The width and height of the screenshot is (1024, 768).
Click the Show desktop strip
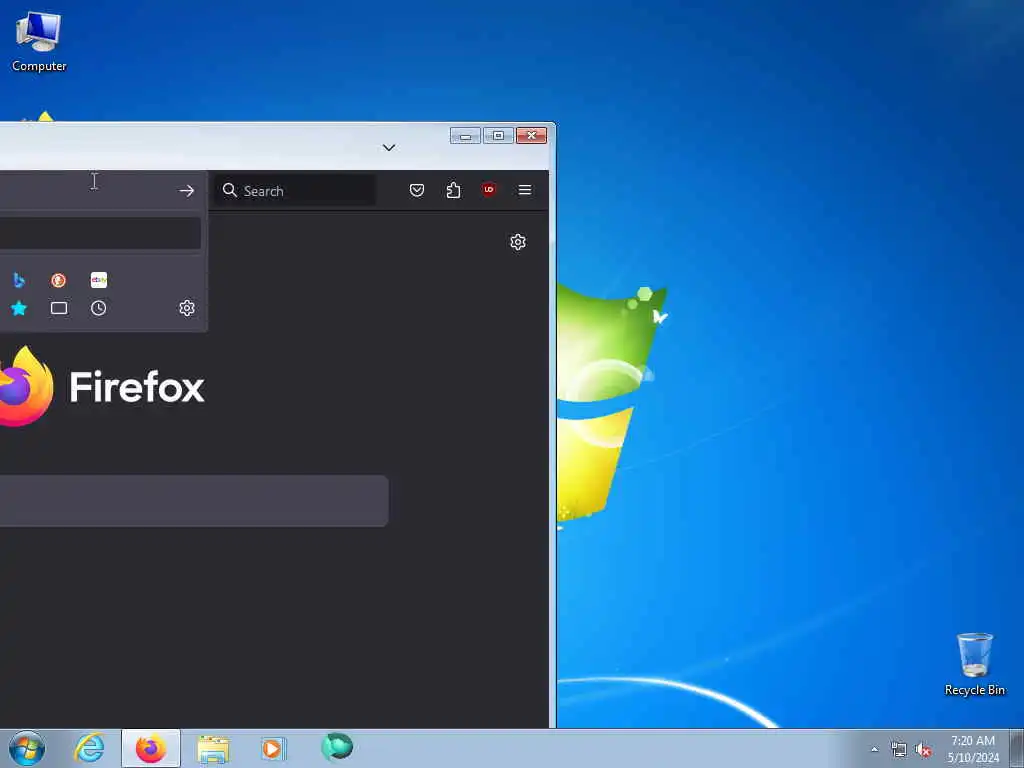[x=1017, y=748]
